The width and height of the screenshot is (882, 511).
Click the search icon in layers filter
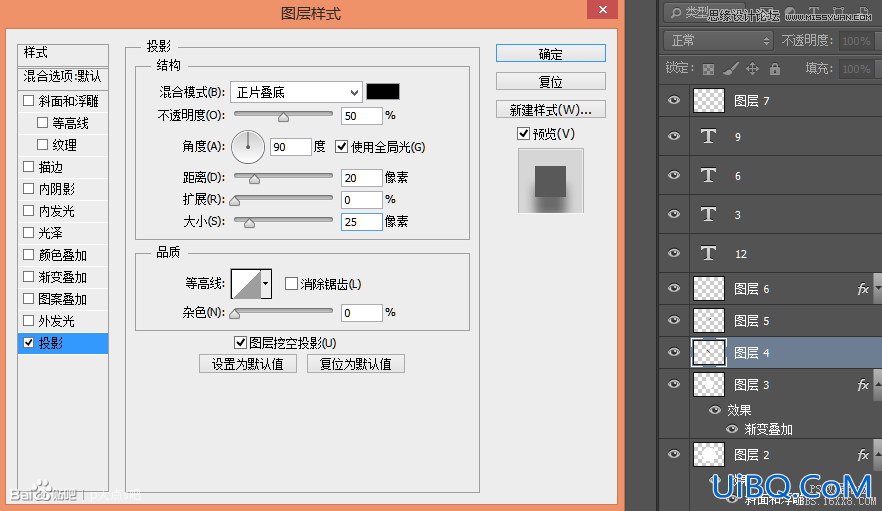[x=676, y=12]
